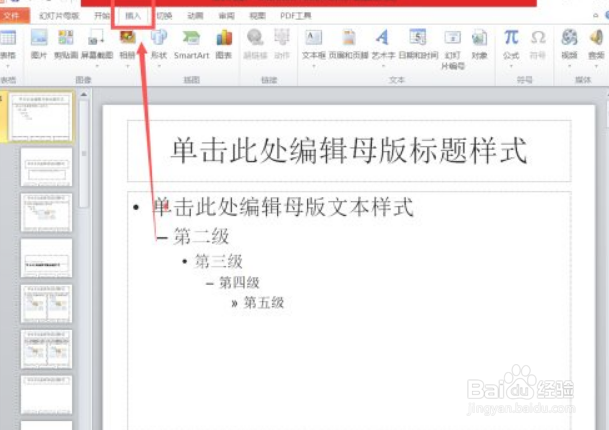Image resolution: width=609 pixels, height=430 pixels.
Task: Expand the 视频 dropdown arrow
Action: [x=569, y=66]
